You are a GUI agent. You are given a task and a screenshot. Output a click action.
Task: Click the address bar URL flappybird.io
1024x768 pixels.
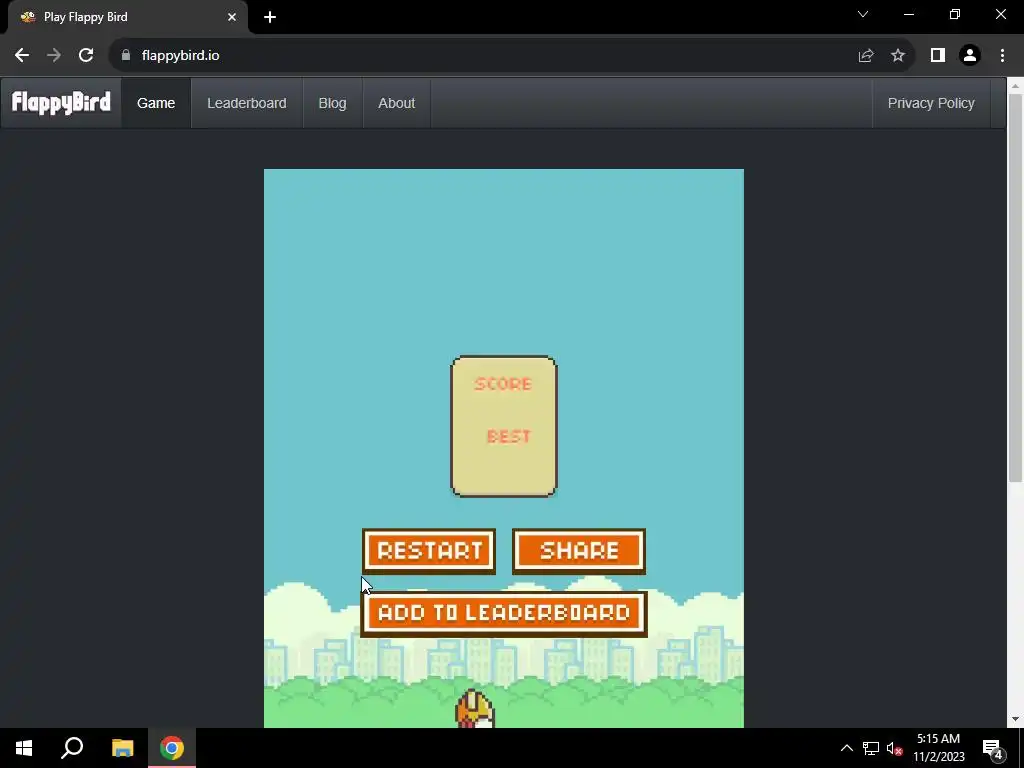tap(180, 56)
